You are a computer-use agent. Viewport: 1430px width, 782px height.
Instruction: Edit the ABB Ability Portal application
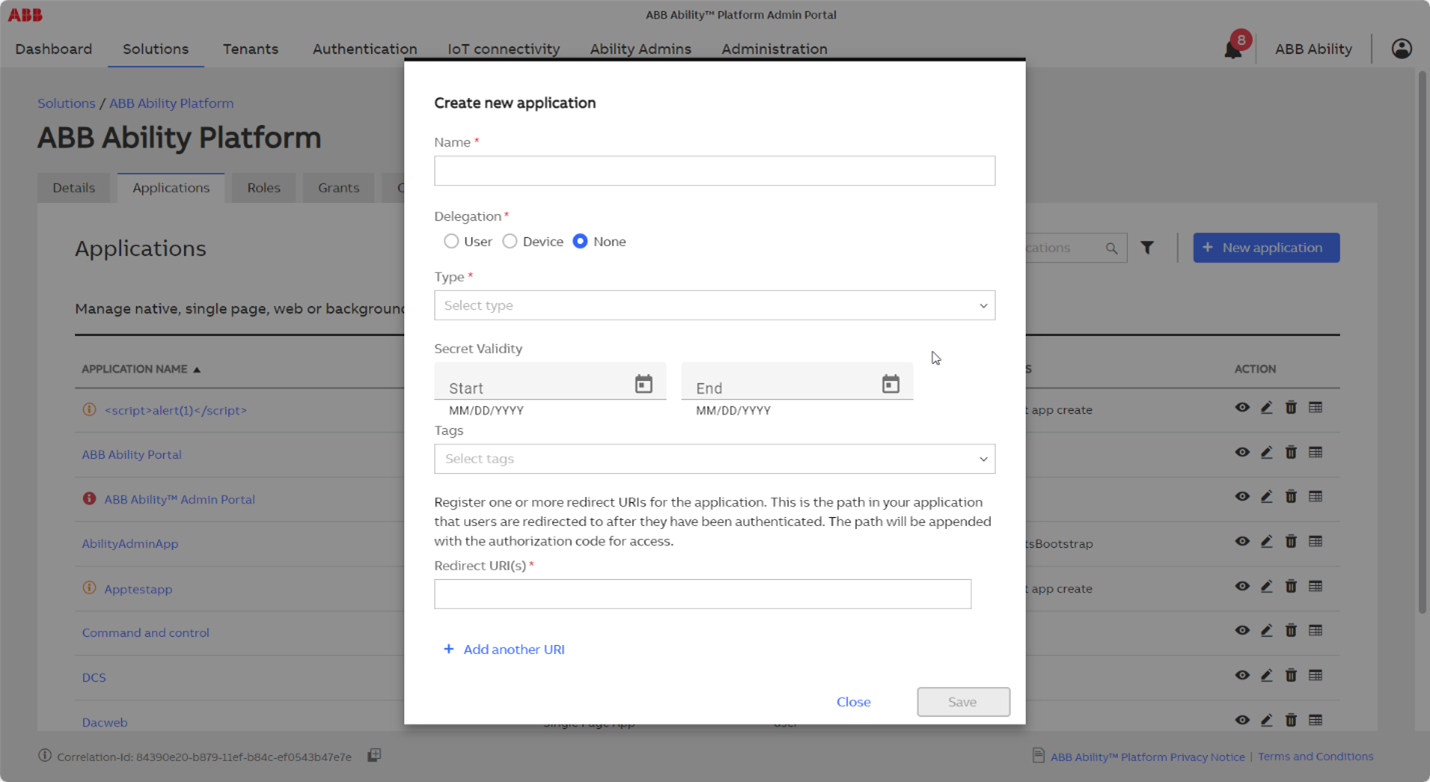point(1266,452)
